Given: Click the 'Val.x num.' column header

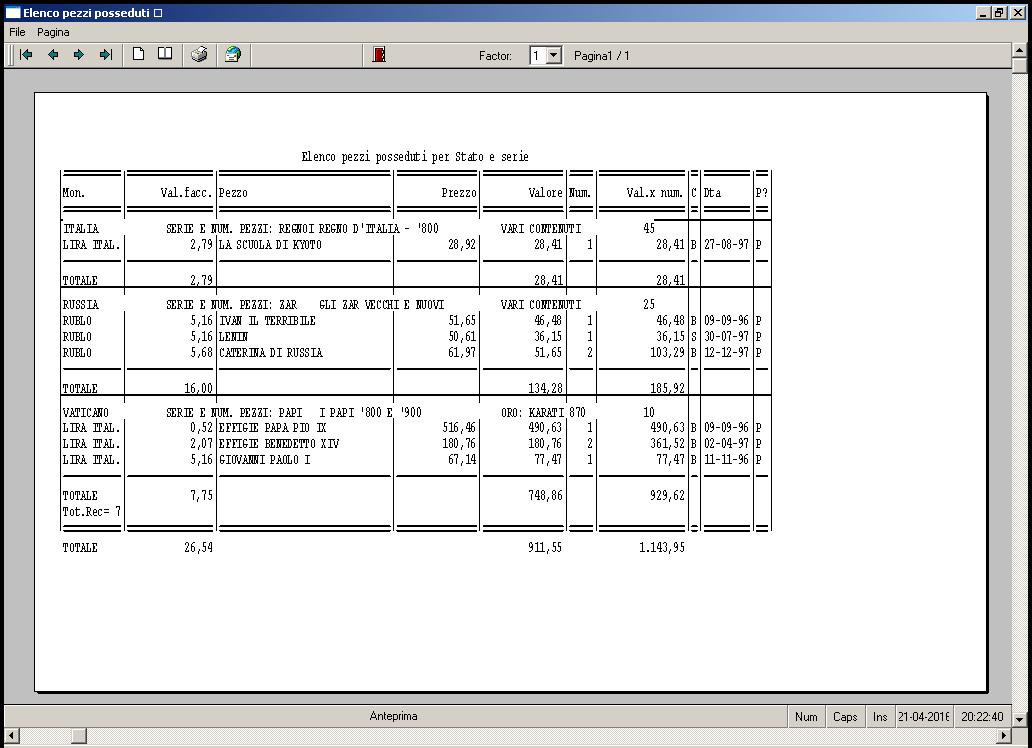Looking at the screenshot, I should tap(655, 193).
